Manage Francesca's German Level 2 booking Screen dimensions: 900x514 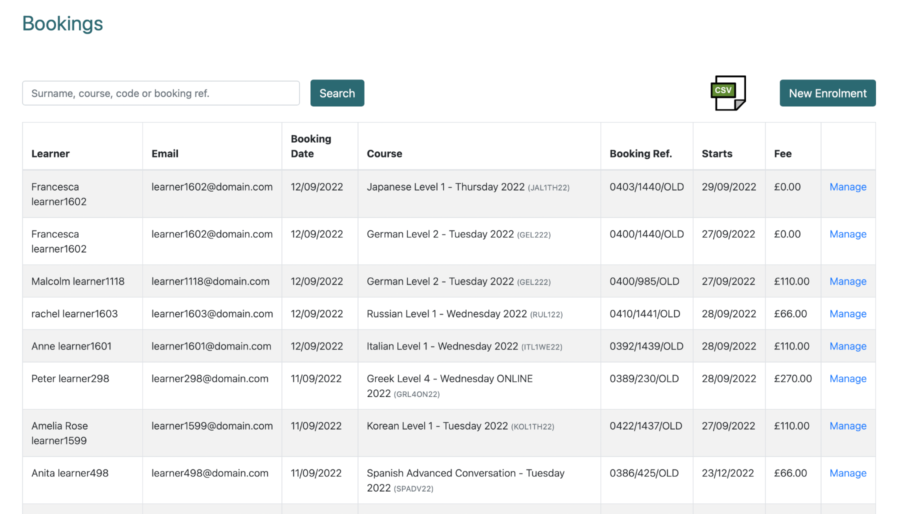847,234
